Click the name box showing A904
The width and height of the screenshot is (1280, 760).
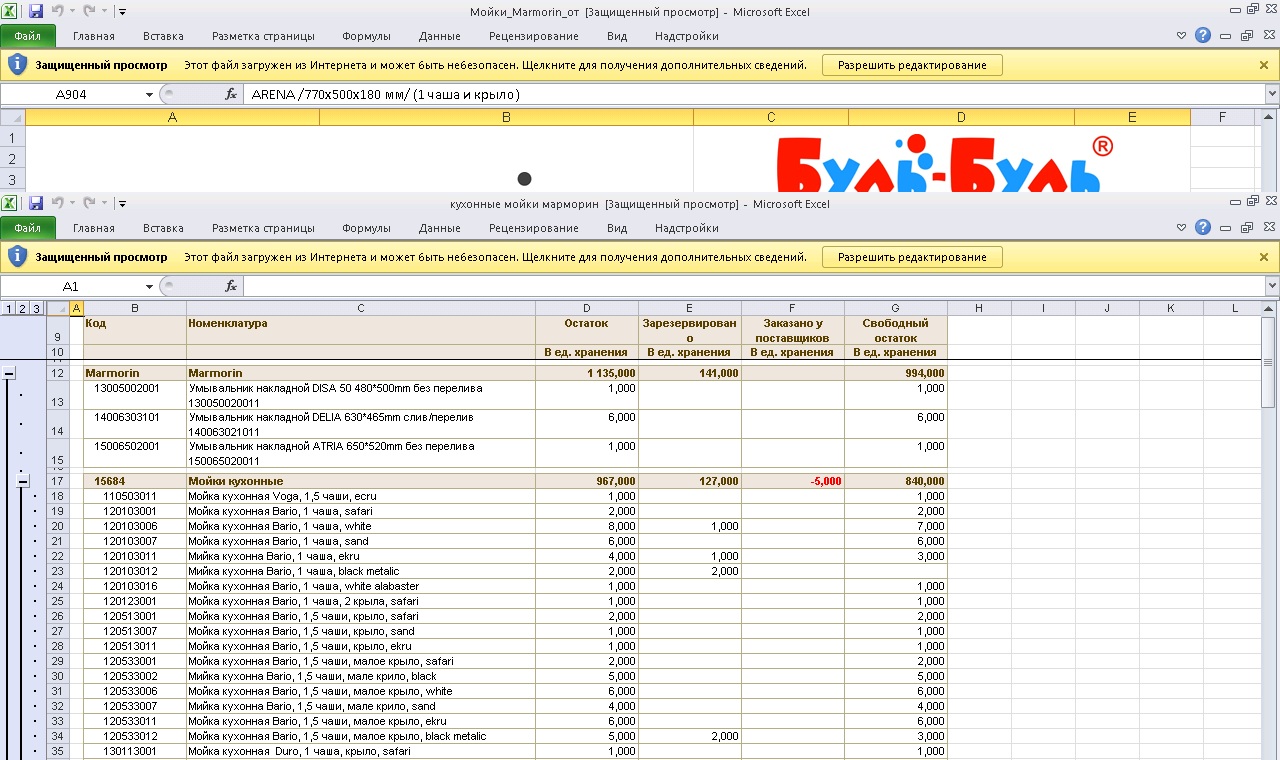(71, 94)
